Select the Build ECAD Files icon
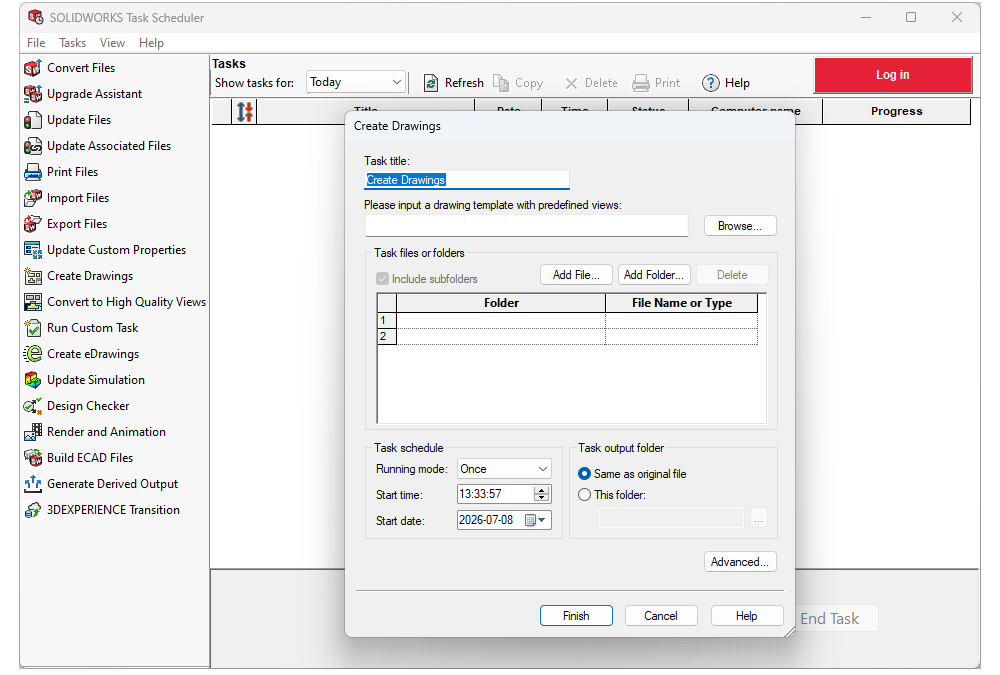This screenshot has height=675, width=1000. (x=33, y=458)
